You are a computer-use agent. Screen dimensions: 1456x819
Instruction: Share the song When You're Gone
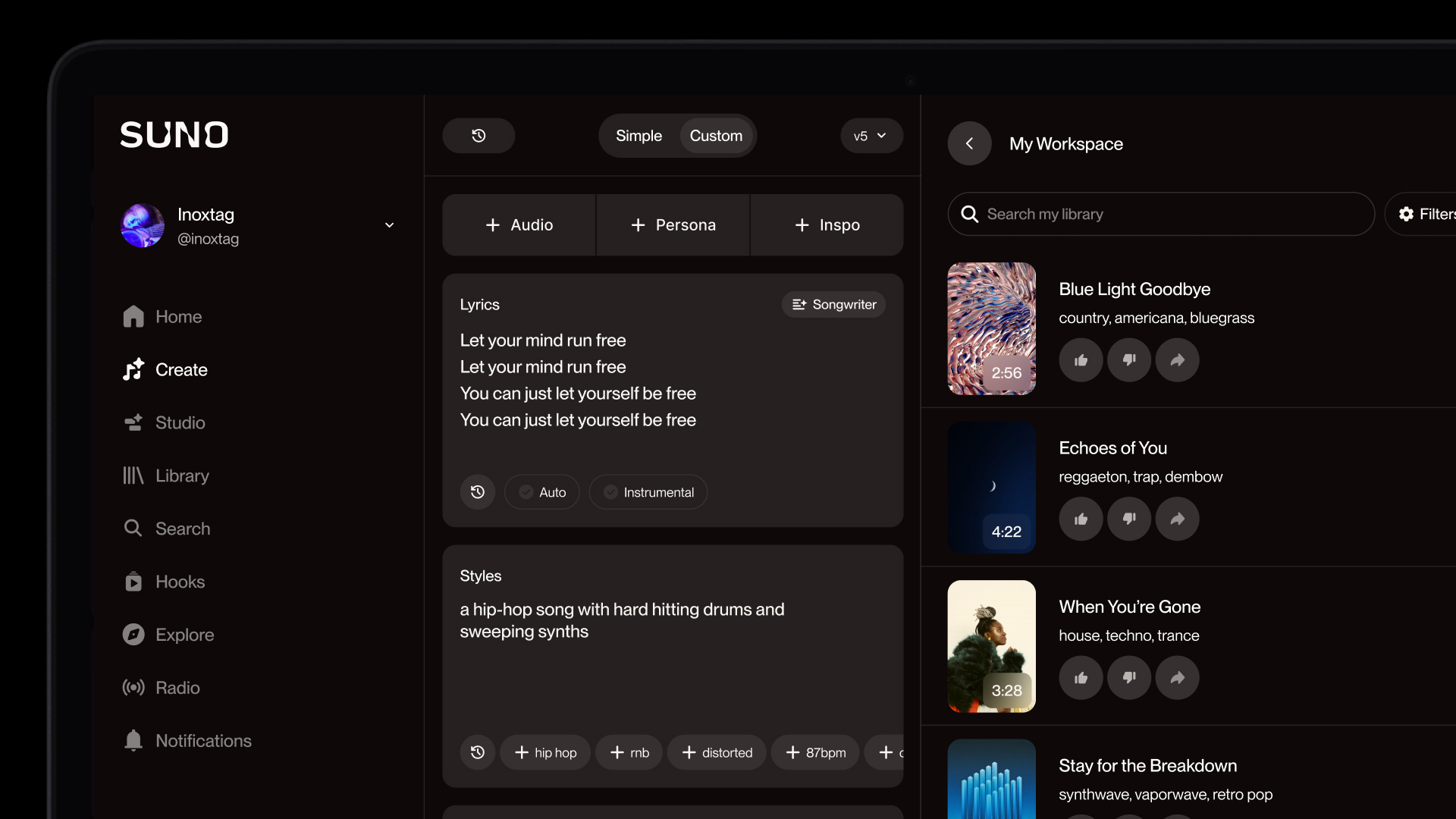[x=1177, y=678]
